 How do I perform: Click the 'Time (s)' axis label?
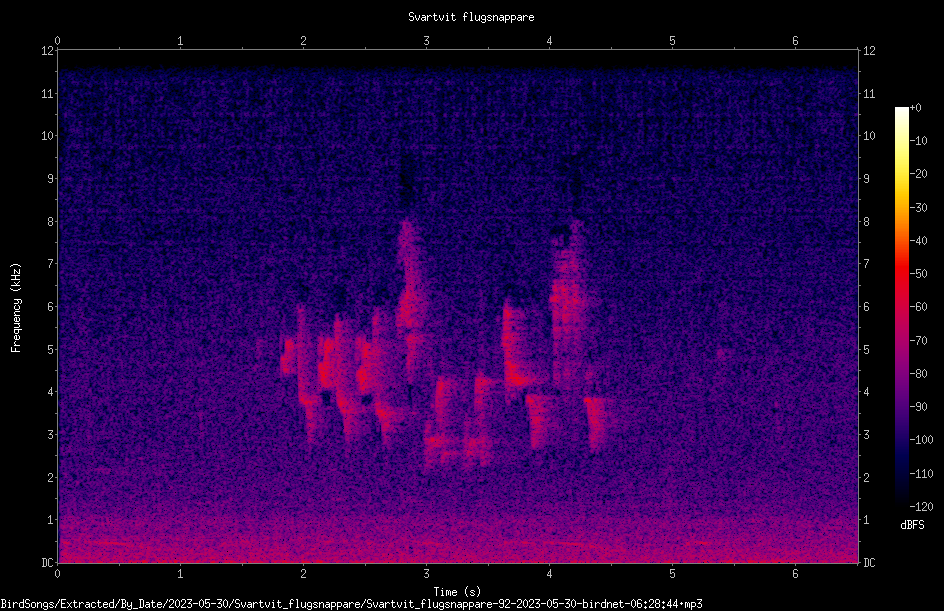pyautogui.click(x=457, y=592)
